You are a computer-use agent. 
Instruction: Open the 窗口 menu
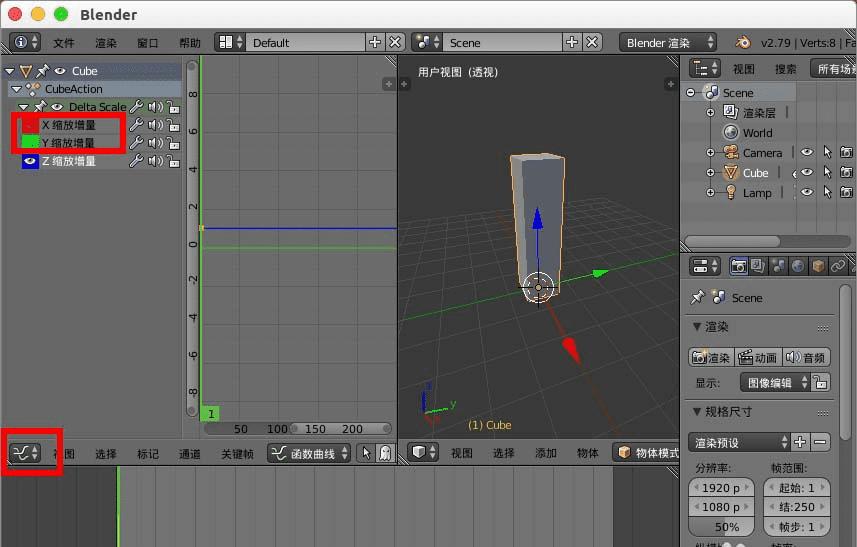[x=148, y=43]
